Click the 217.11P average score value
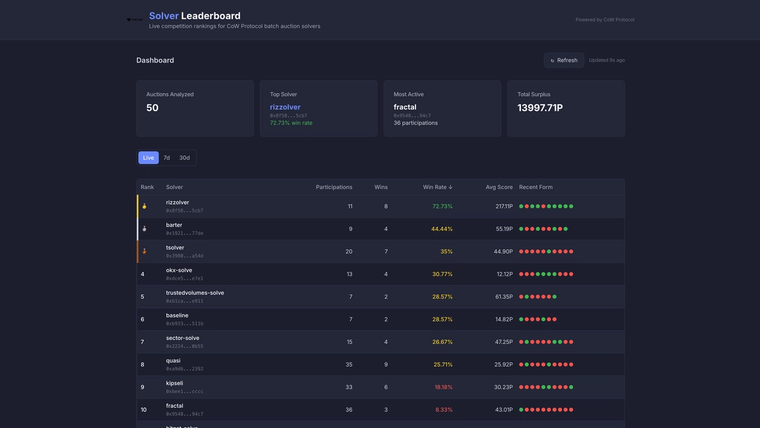The image size is (760, 428). [x=504, y=206]
